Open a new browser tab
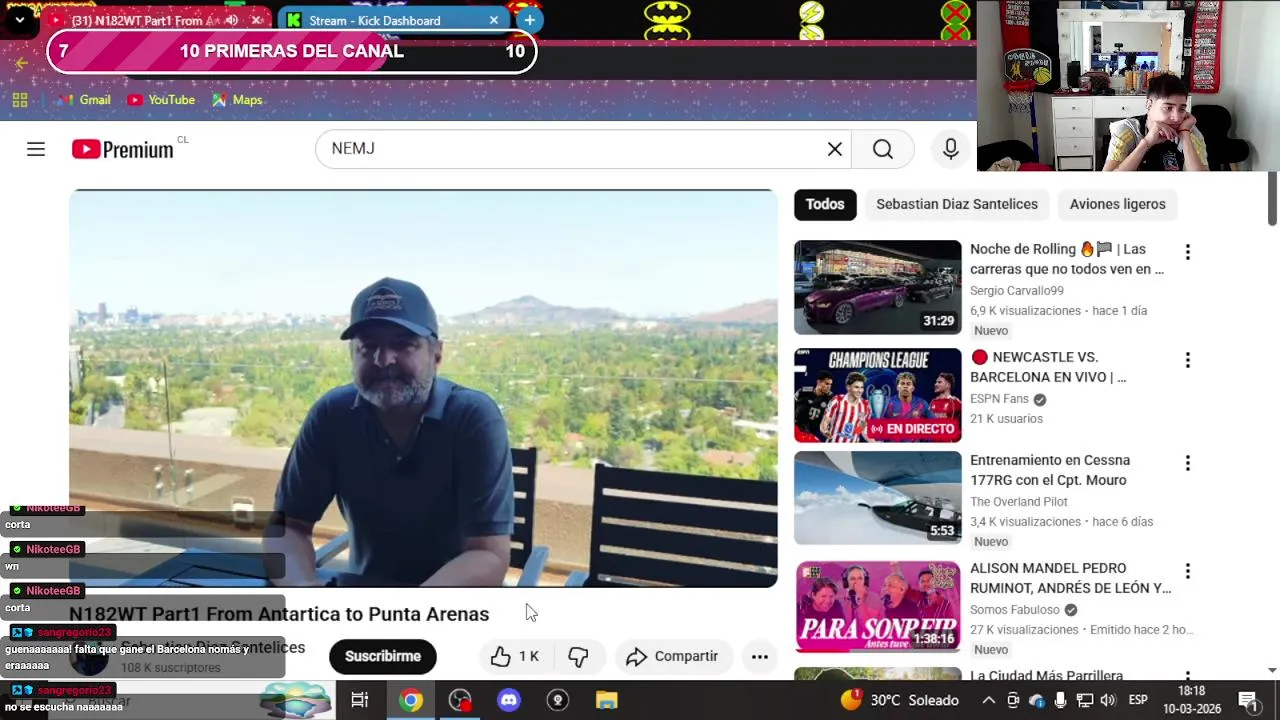The width and height of the screenshot is (1280, 720). click(530, 20)
